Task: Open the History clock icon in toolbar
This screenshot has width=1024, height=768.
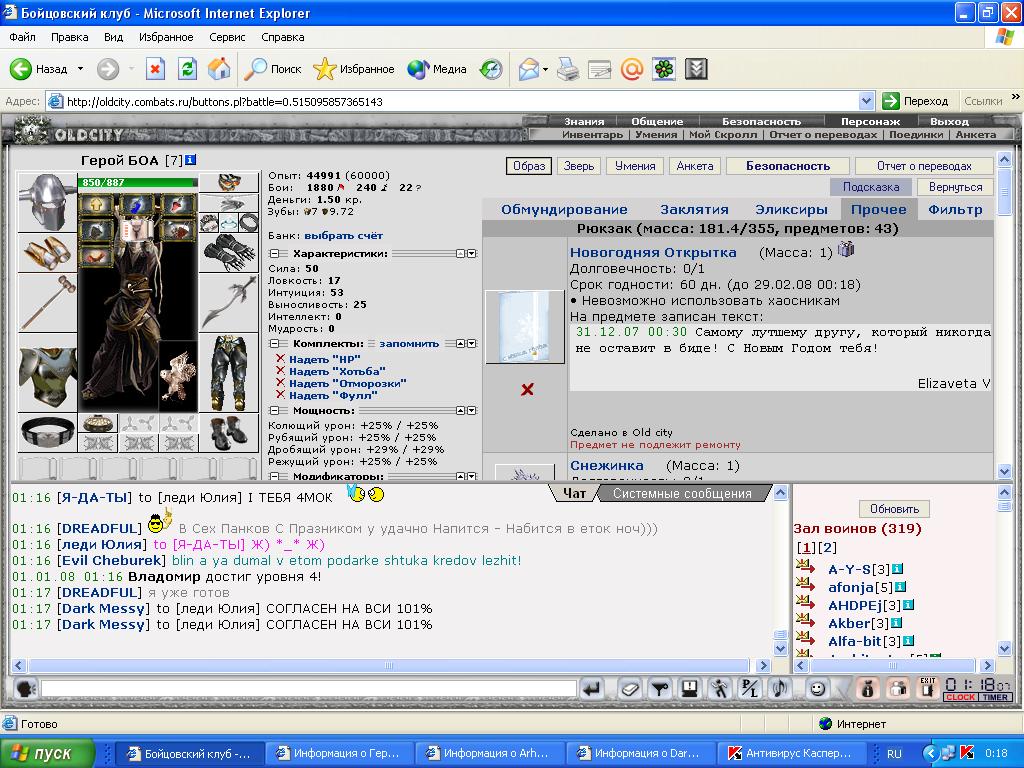Action: pos(491,69)
